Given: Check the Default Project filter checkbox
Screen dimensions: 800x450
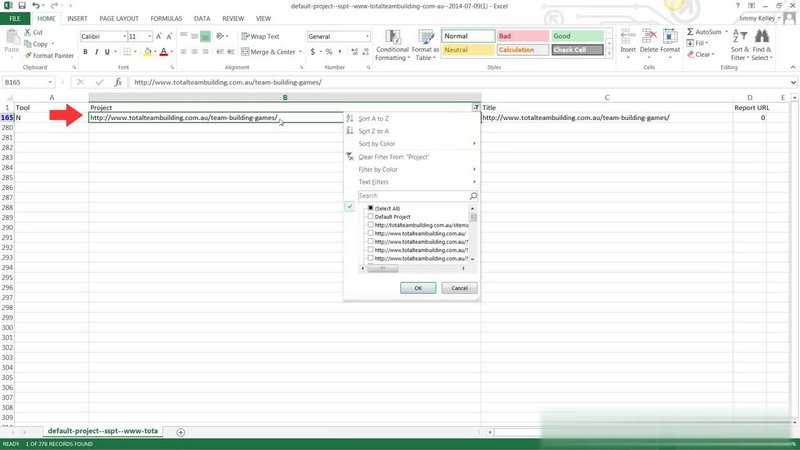Looking at the screenshot, I should [370, 216].
